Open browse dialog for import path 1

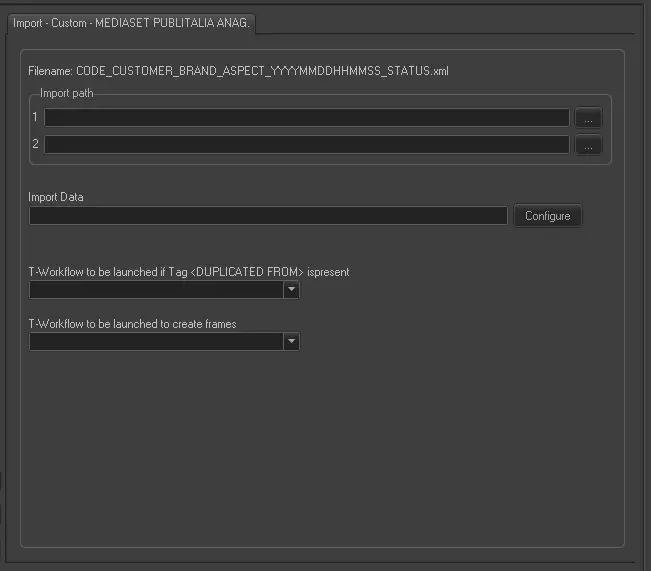[588, 118]
